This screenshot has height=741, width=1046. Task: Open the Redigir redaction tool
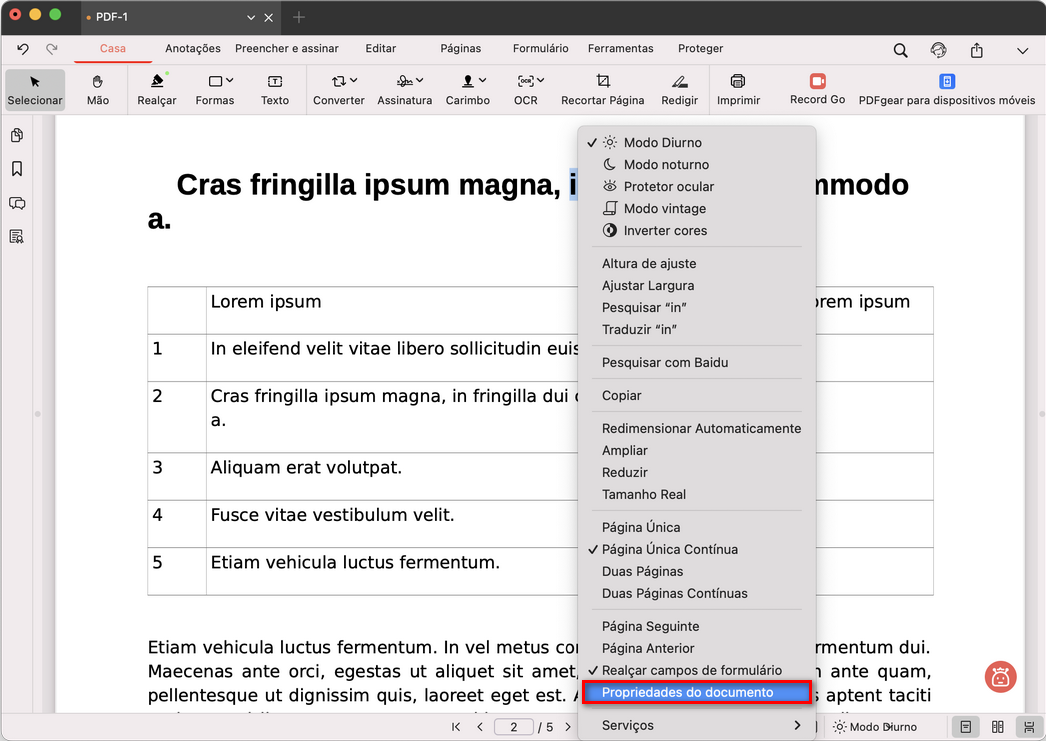tap(679, 89)
